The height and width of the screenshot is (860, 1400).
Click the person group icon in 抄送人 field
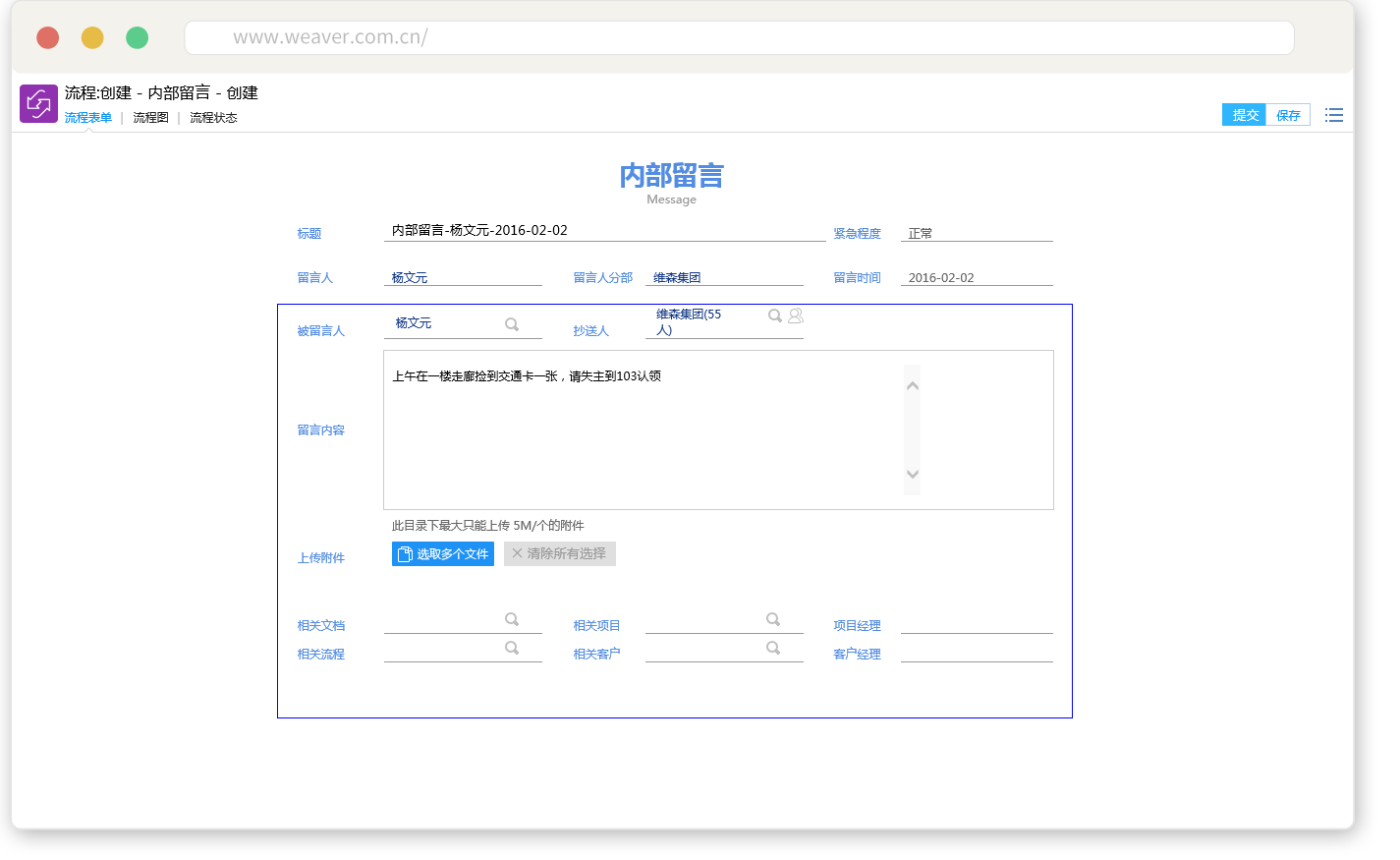coord(796,315)
